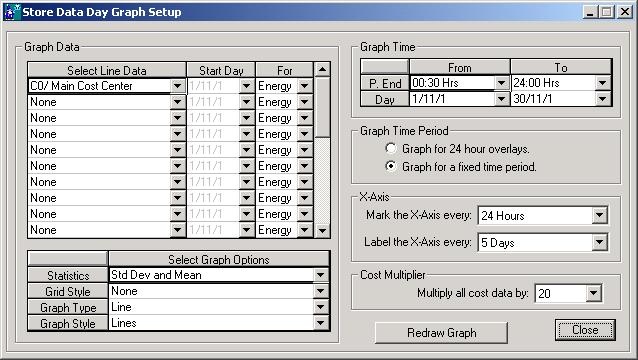Viewport: 638px width, 360px height.
Task: Click the 'Select Line Data' column header
Action: (x=107, y=70)
